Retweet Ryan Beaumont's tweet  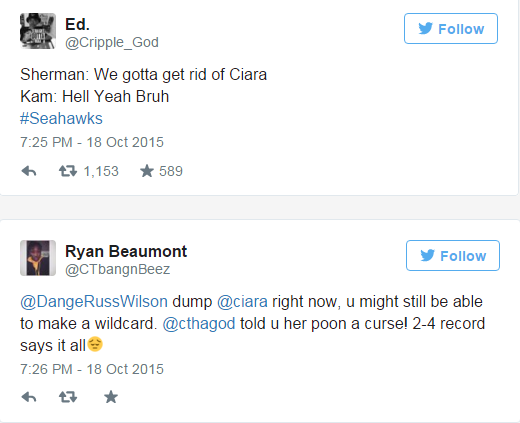click(x=68, y=397)
